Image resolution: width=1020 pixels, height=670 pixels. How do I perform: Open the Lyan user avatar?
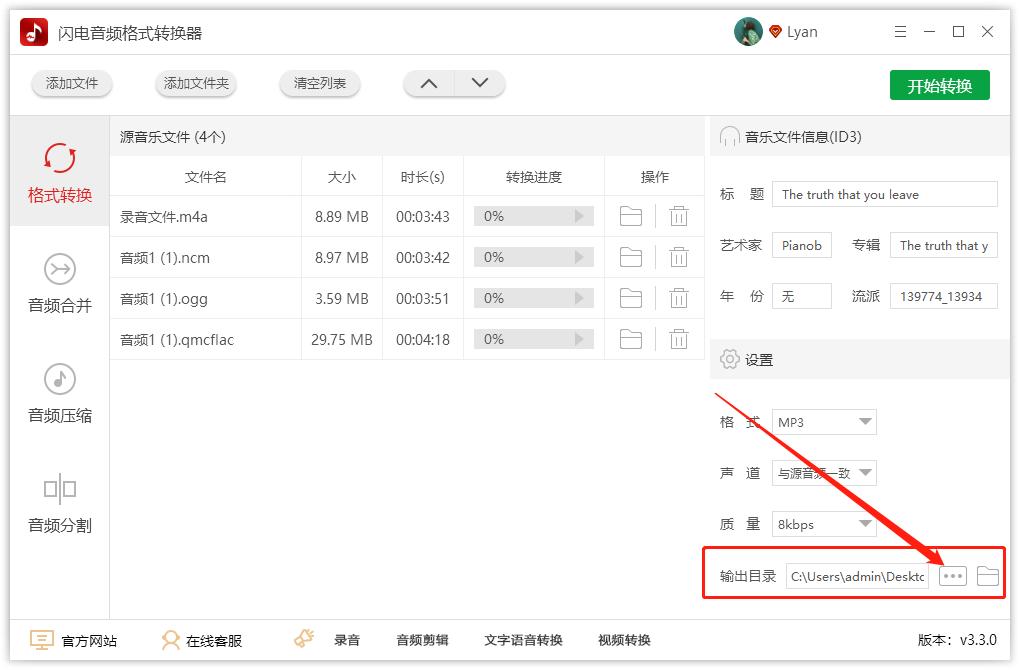[x=748, y=32]
